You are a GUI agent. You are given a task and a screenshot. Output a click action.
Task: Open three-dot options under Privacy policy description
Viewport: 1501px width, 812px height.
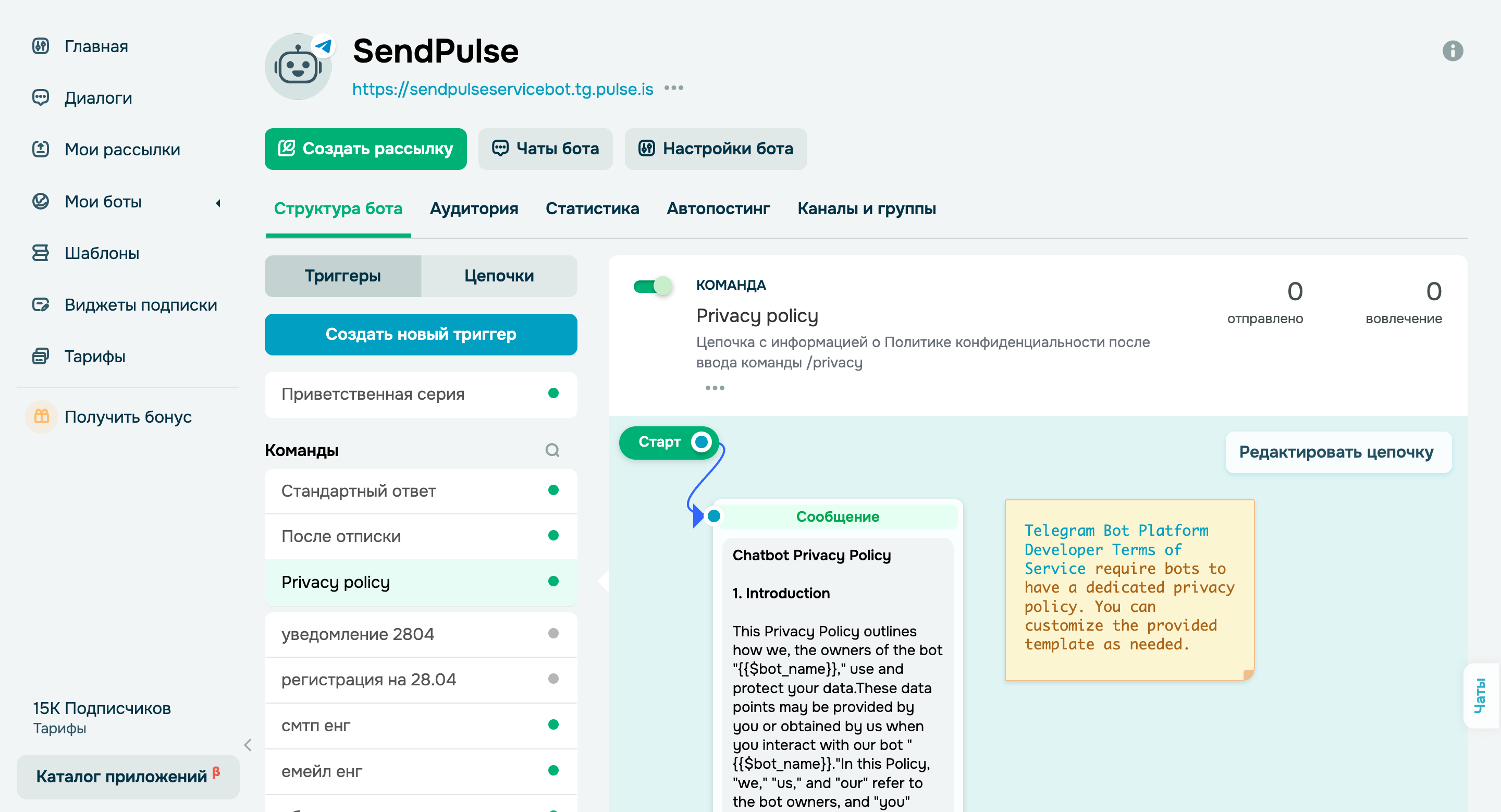(x=715, y=388)
